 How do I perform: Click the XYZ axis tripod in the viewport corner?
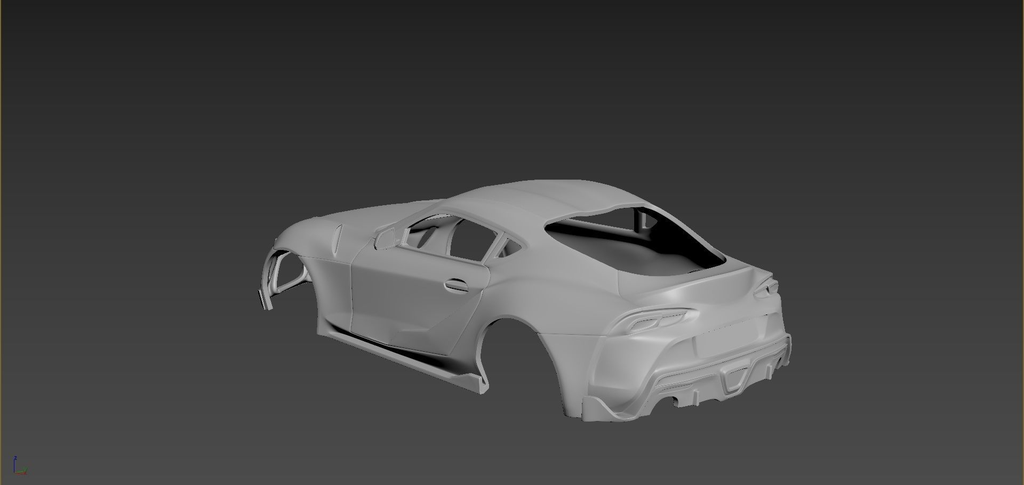(x=20, y=466)
